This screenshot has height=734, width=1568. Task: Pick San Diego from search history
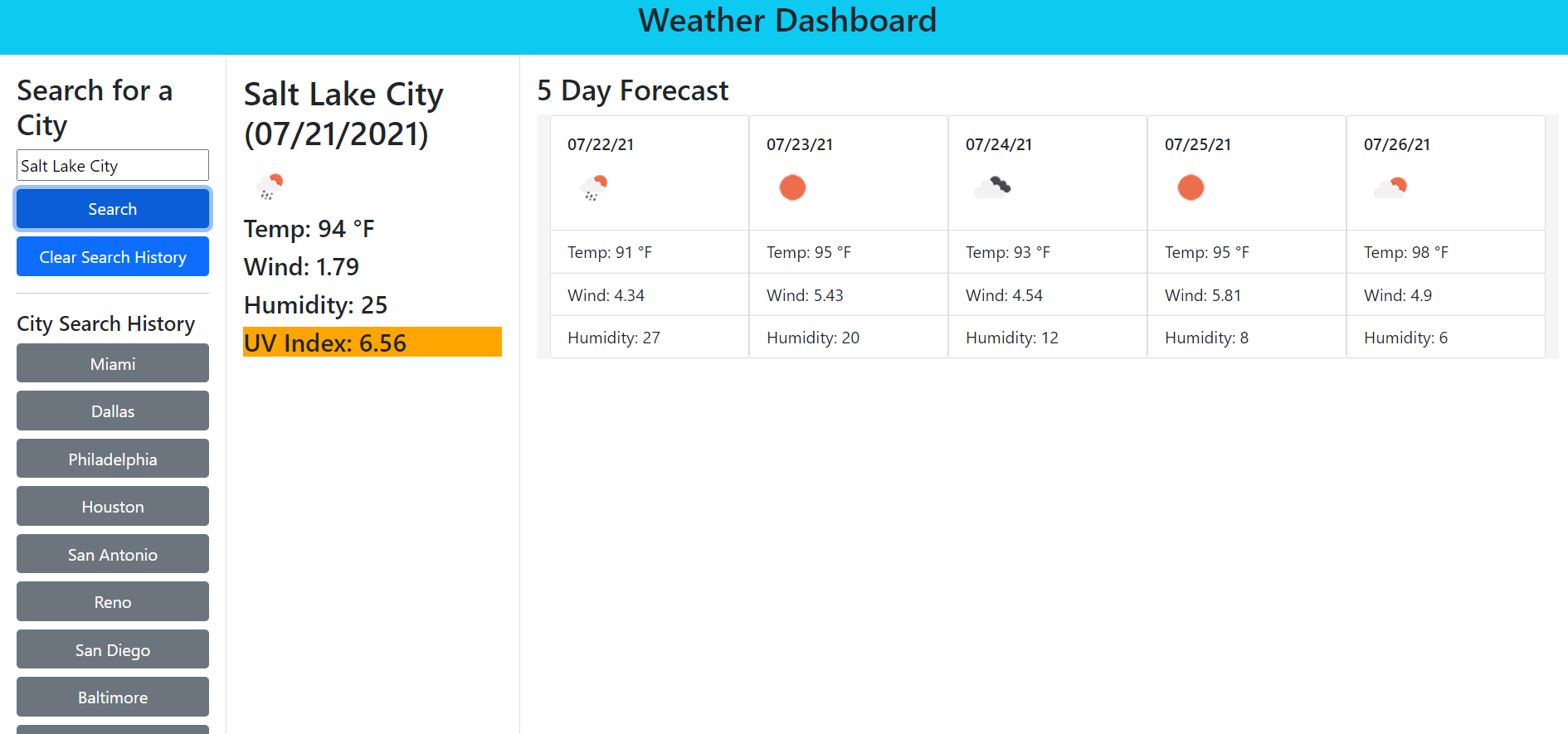click(x=112, y=649)
